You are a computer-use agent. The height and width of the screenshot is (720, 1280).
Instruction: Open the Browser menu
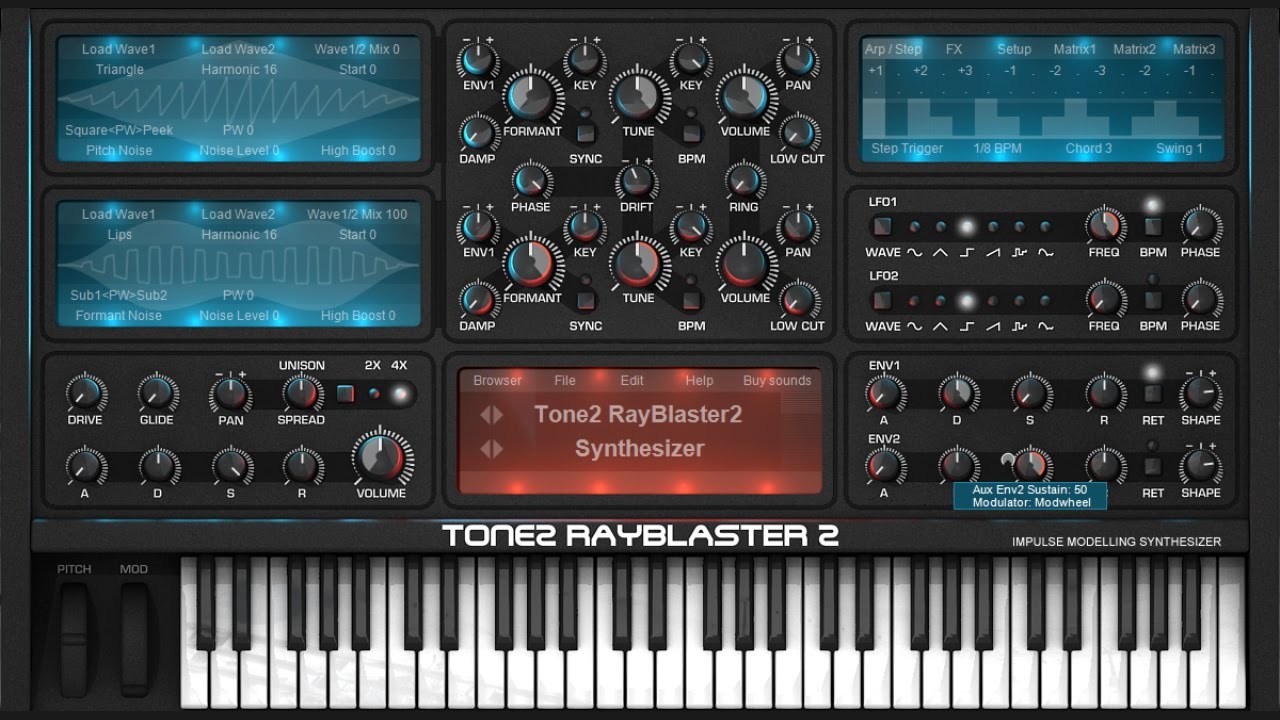tap(497, 381)
